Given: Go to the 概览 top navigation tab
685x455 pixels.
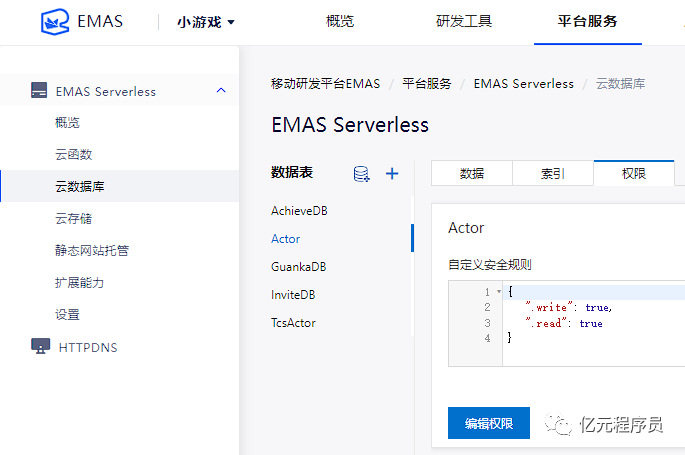Looking at the screenshot, I should (340, 21).
